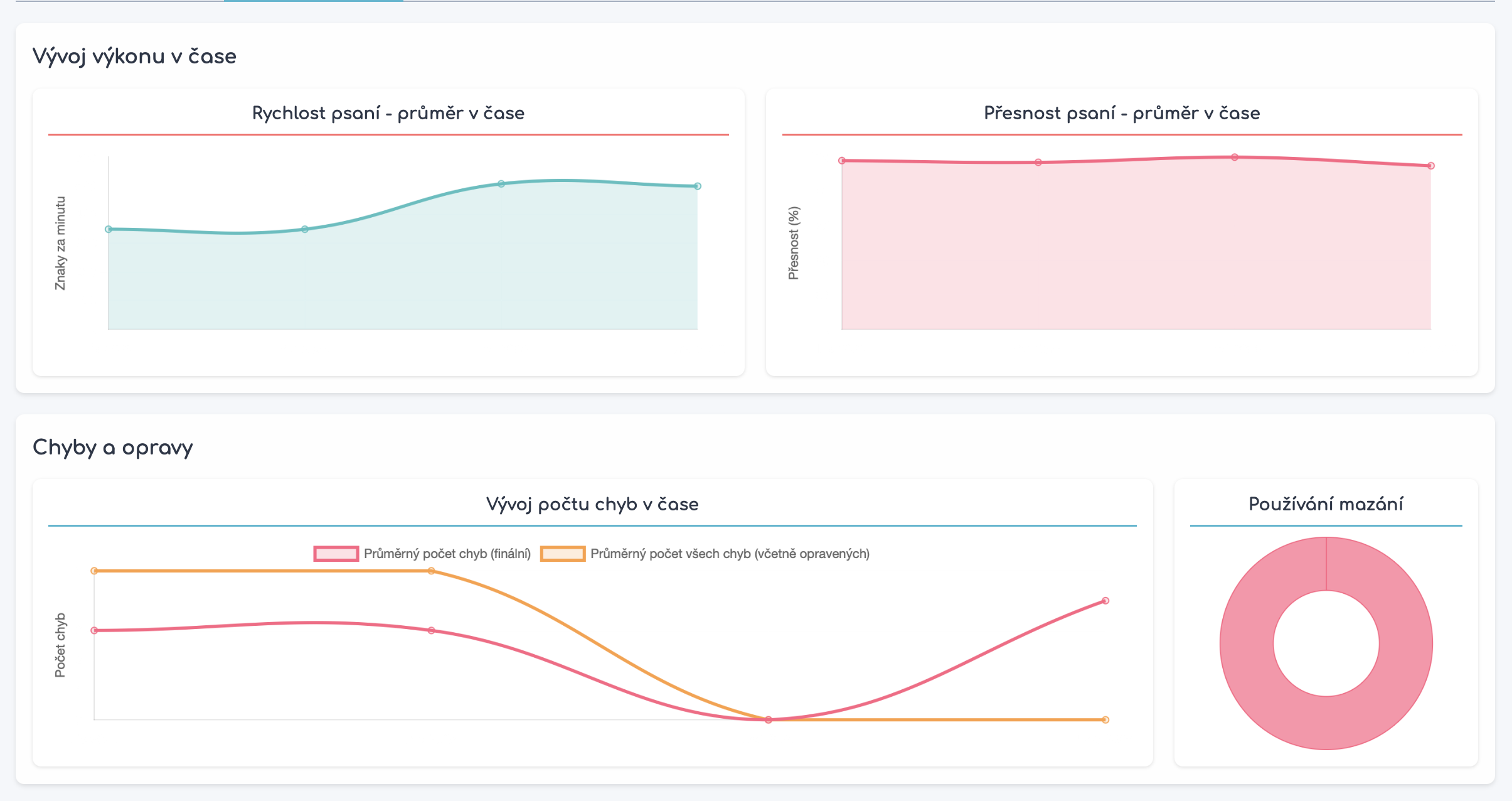Click the "Chyby a opravy" section heading

tap(113, 448)
